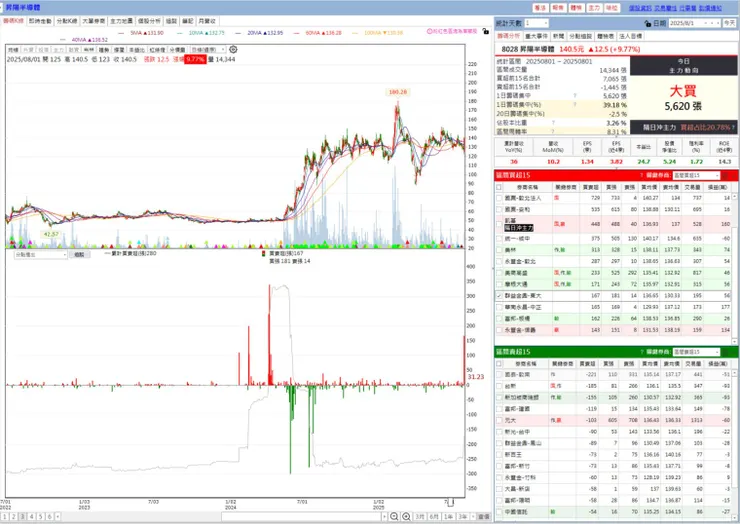Set chart range to 6月
Image resolution: width=740 pixels, height=524 pixels.
pos(434,516)
